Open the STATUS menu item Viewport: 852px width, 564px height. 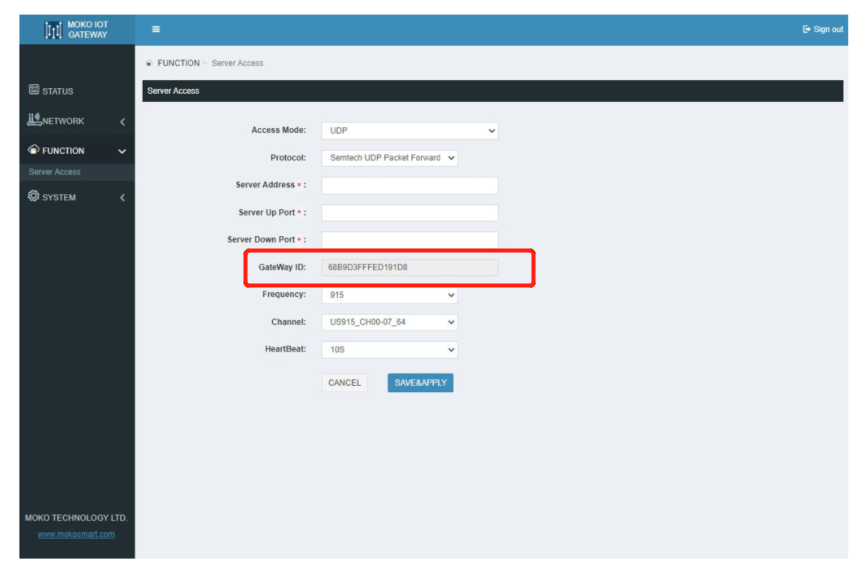pyautogui.click(x=57, y=91)
